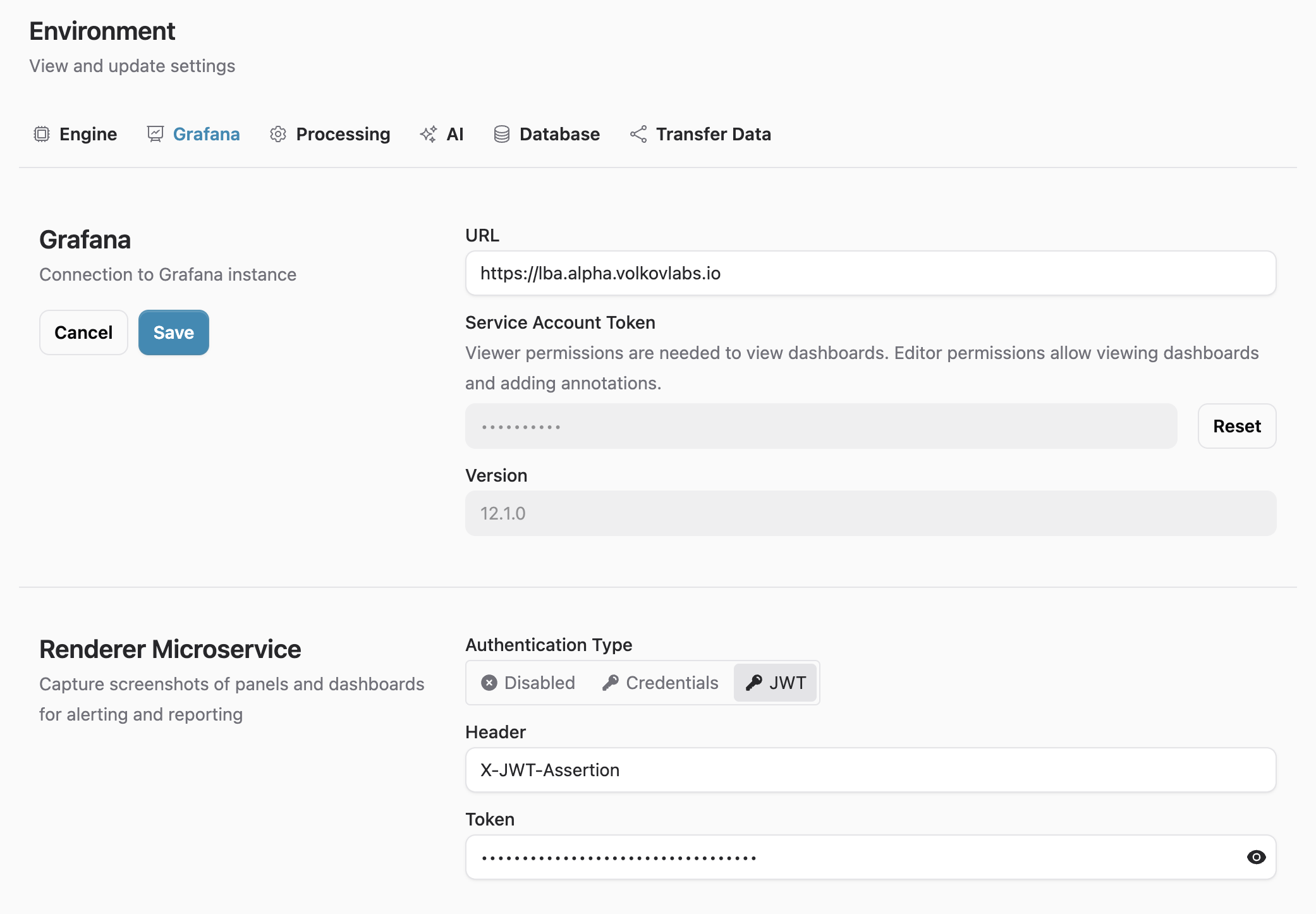
Task: Open the Processing tab
Action: tap(330, 134)
